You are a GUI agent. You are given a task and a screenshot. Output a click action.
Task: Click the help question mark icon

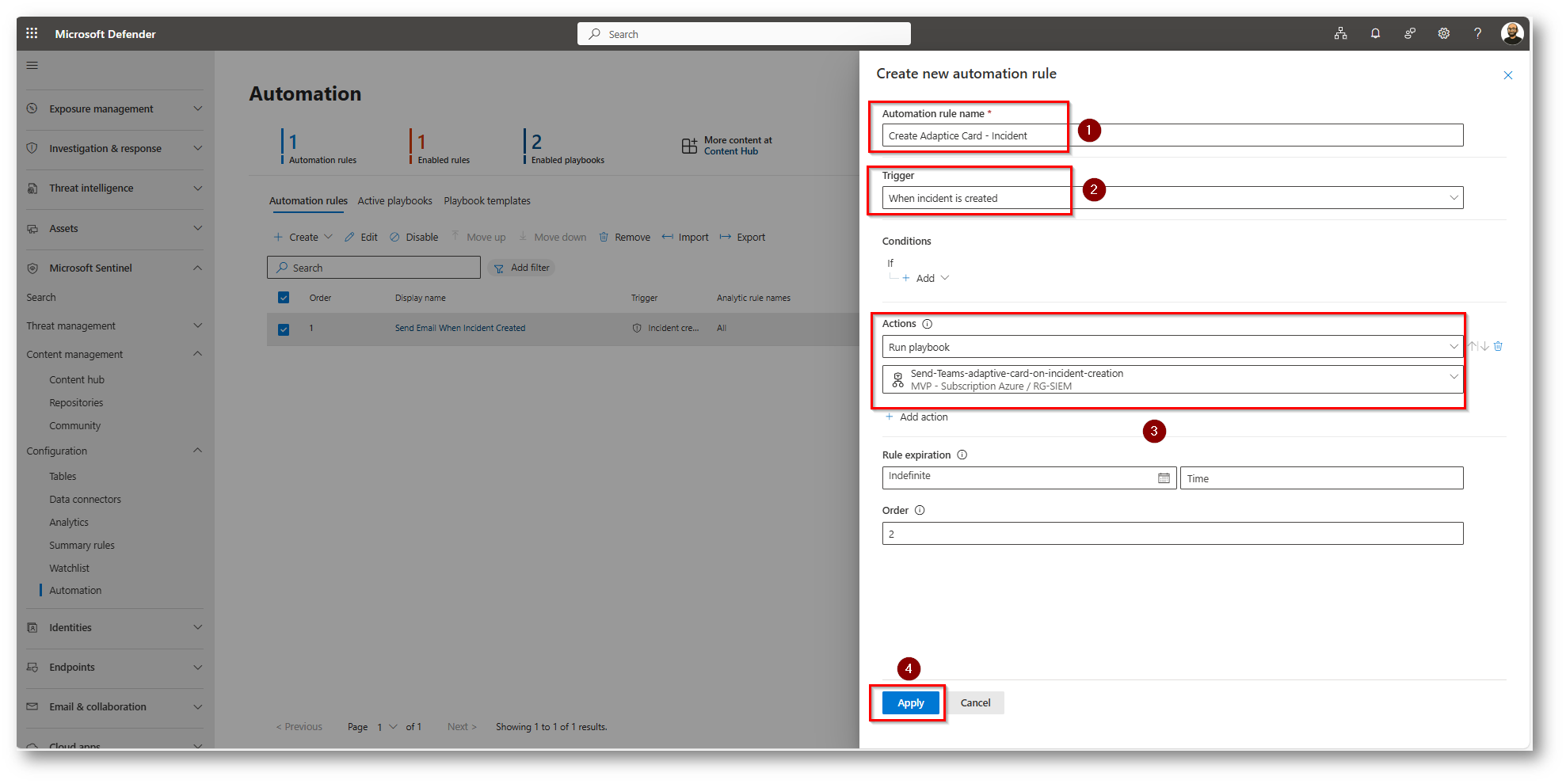coord(1477,33)
